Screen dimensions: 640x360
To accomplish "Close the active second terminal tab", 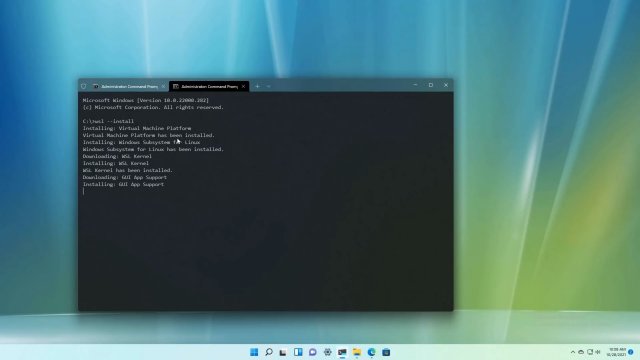I will point(243,87).
